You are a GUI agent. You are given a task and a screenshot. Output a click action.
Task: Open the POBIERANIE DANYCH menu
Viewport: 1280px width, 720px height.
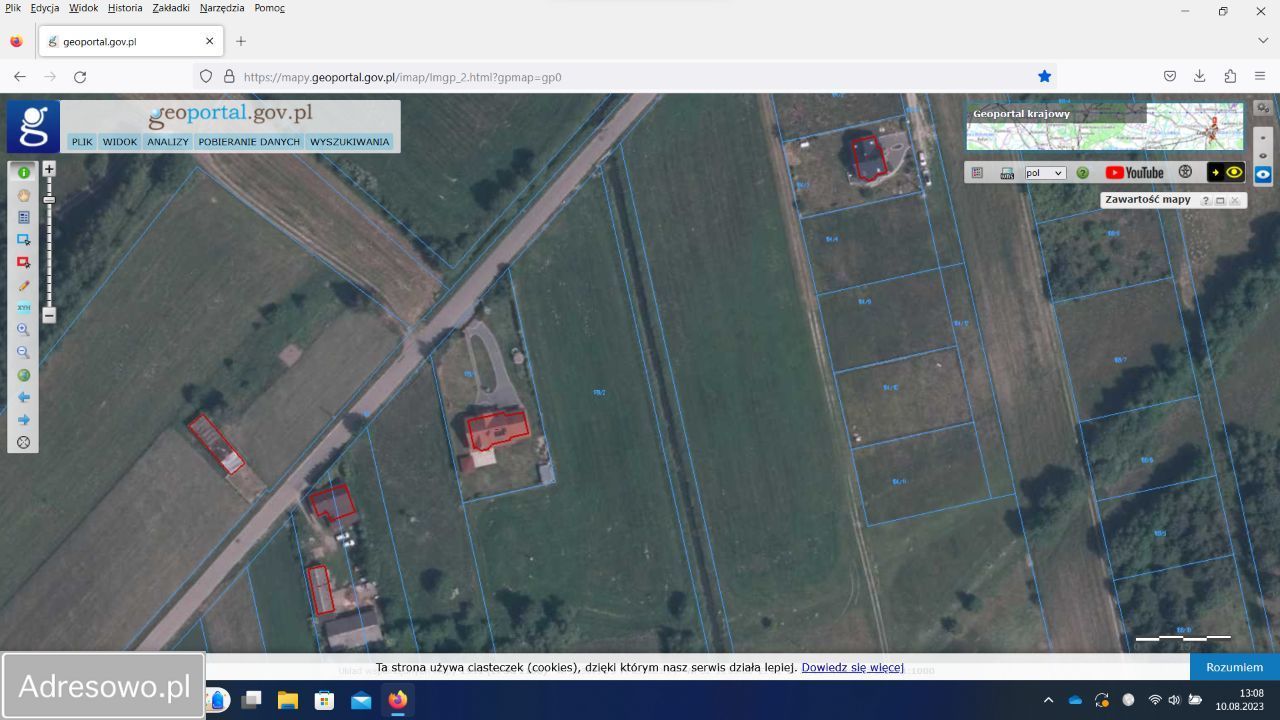point(249,142)
